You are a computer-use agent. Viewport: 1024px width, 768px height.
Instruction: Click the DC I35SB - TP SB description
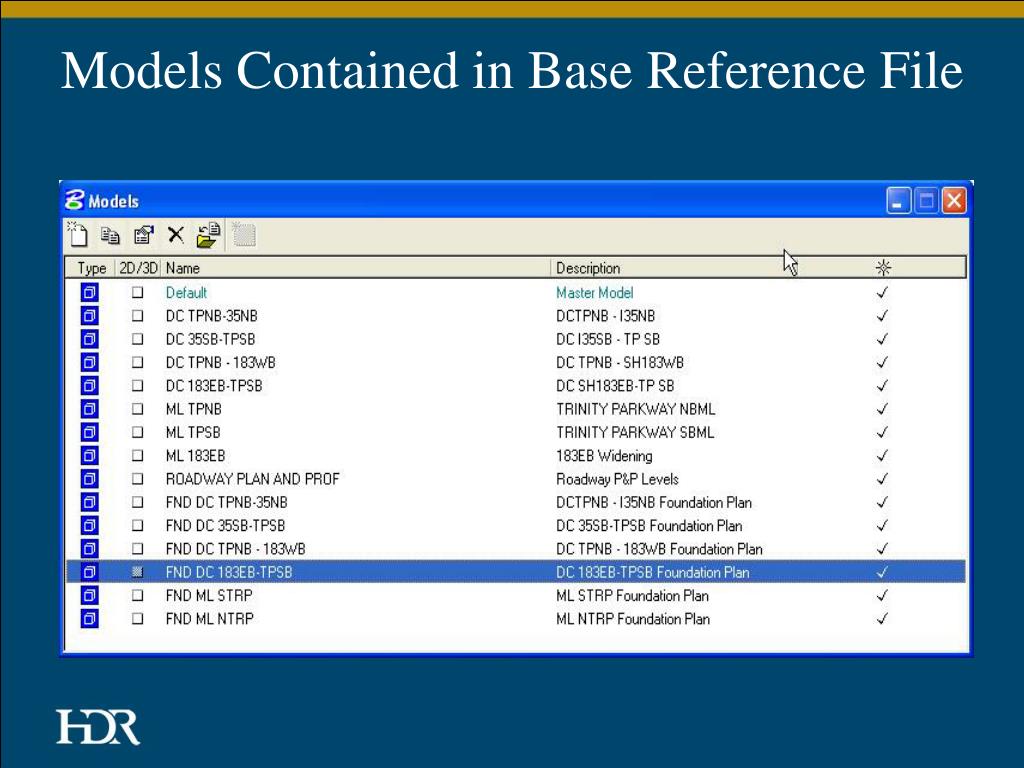tap(608, 339)
